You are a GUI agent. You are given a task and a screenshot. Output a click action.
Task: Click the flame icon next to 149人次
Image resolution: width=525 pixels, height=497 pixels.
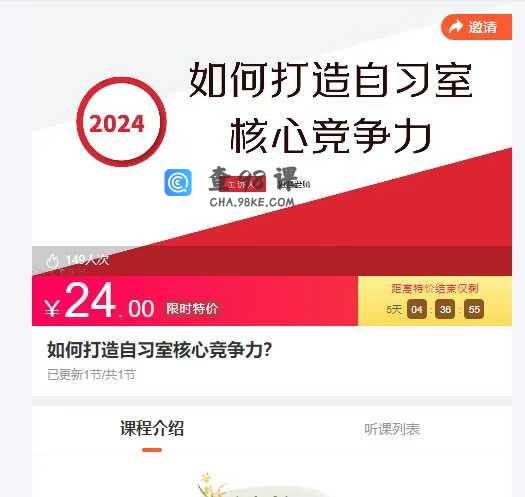(x=53, y=261)
